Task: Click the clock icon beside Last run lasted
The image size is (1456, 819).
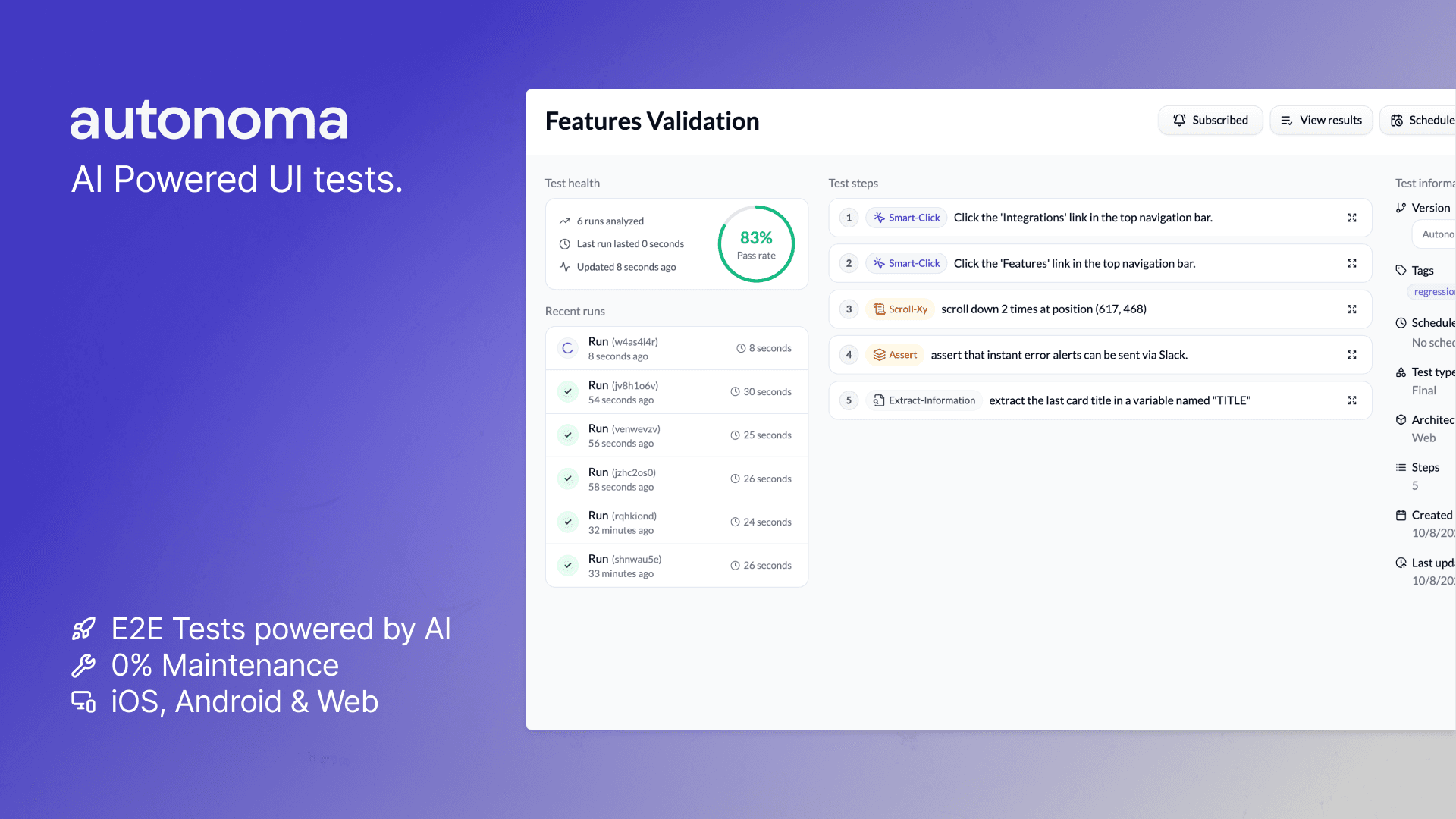Action: (x=564, y=244)
